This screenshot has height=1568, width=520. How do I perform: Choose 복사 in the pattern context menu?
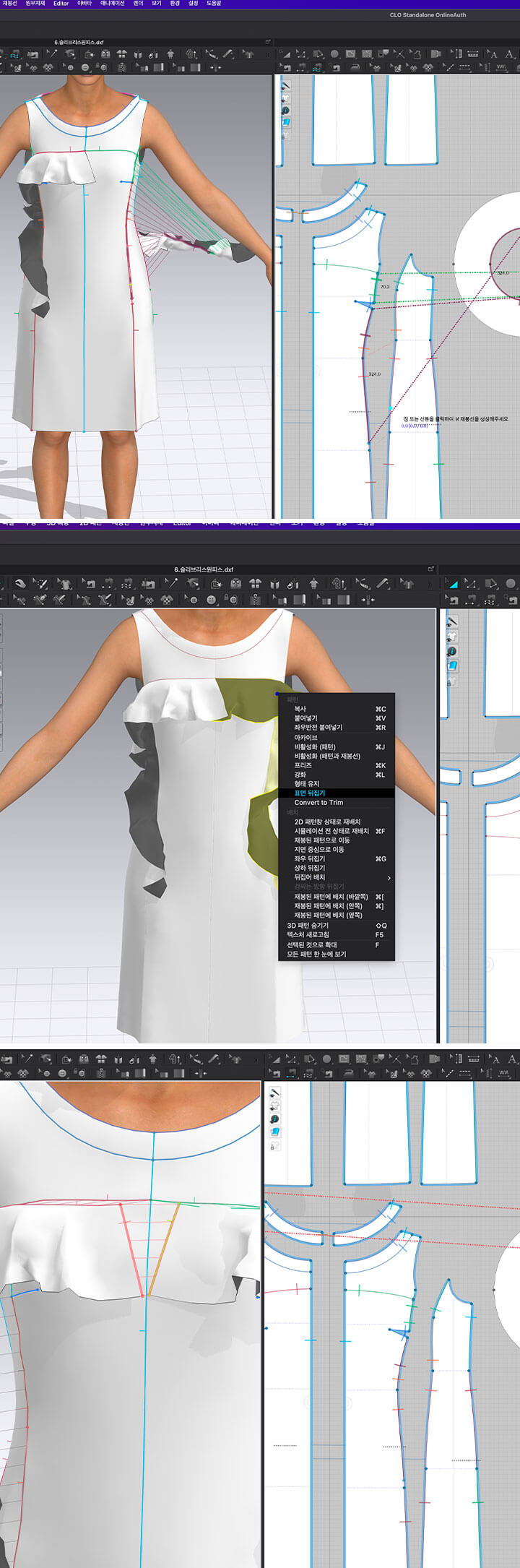pyautogui.click(x=336, y=709)
